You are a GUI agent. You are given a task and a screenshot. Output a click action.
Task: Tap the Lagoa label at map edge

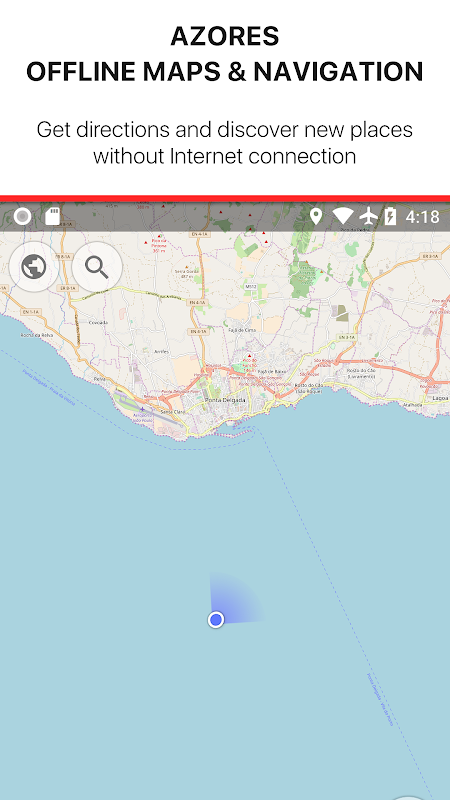440,397
